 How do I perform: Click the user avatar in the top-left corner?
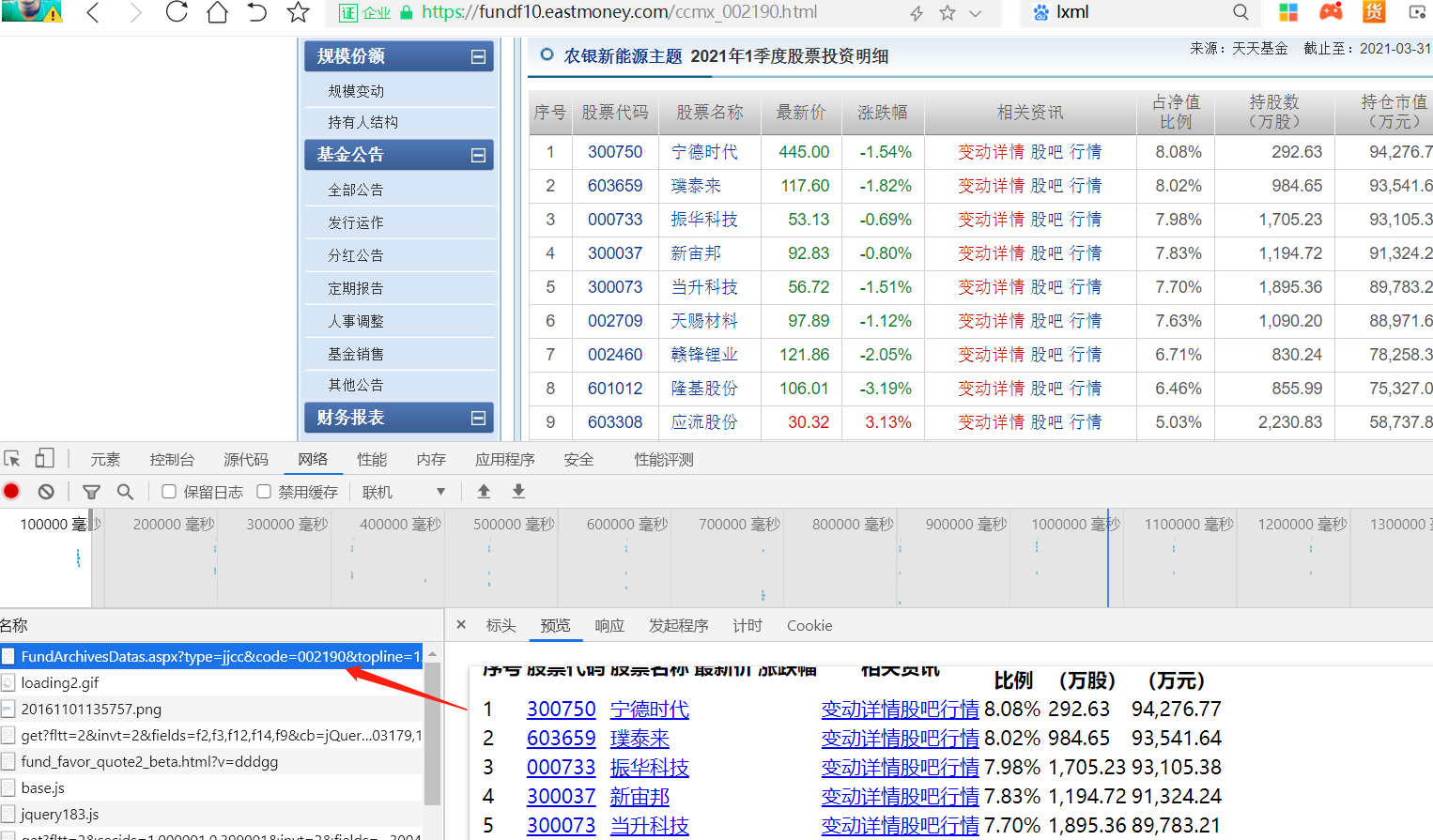coord(32,10)
